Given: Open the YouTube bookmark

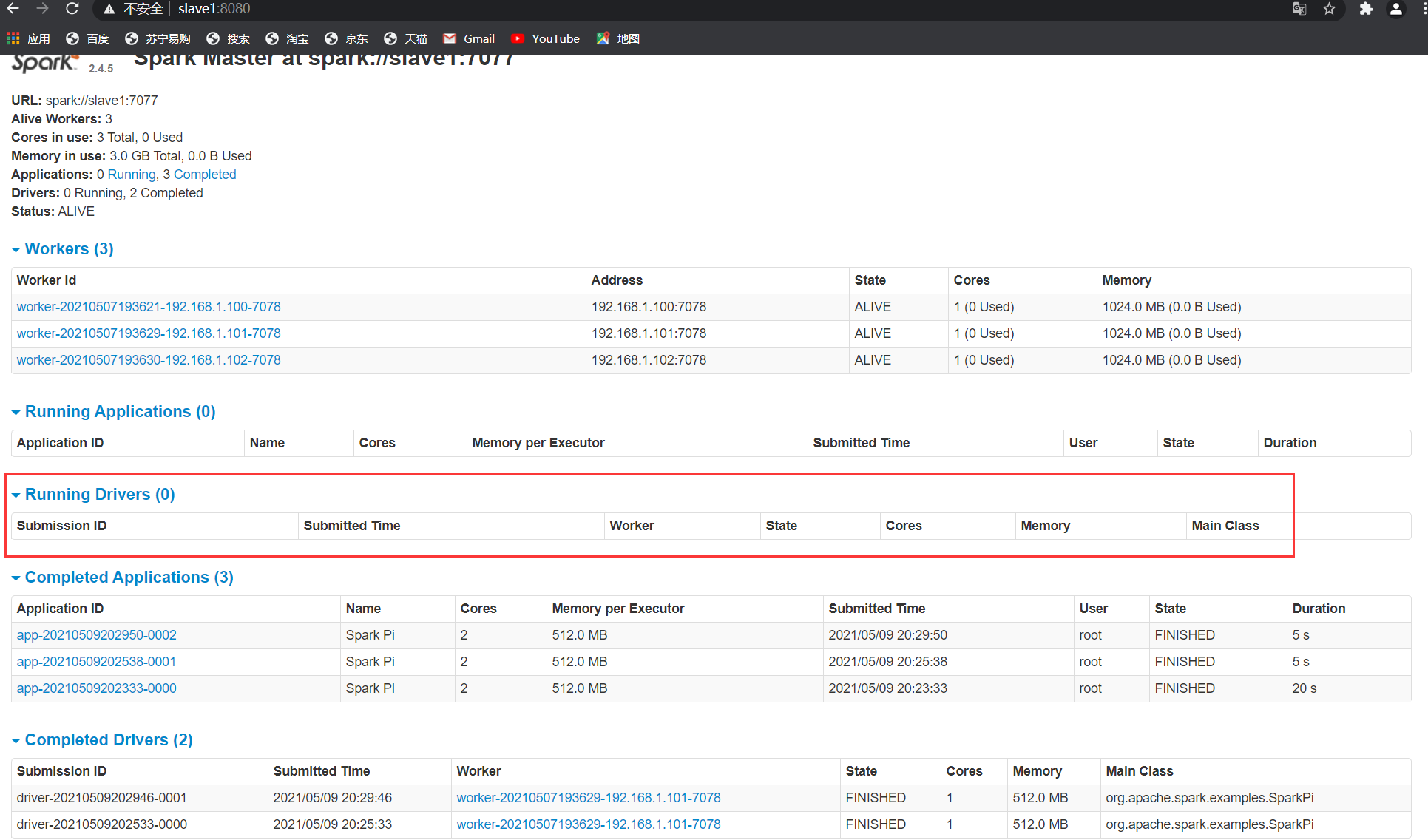Looking at the screenshot, I should tap(545, 38).
